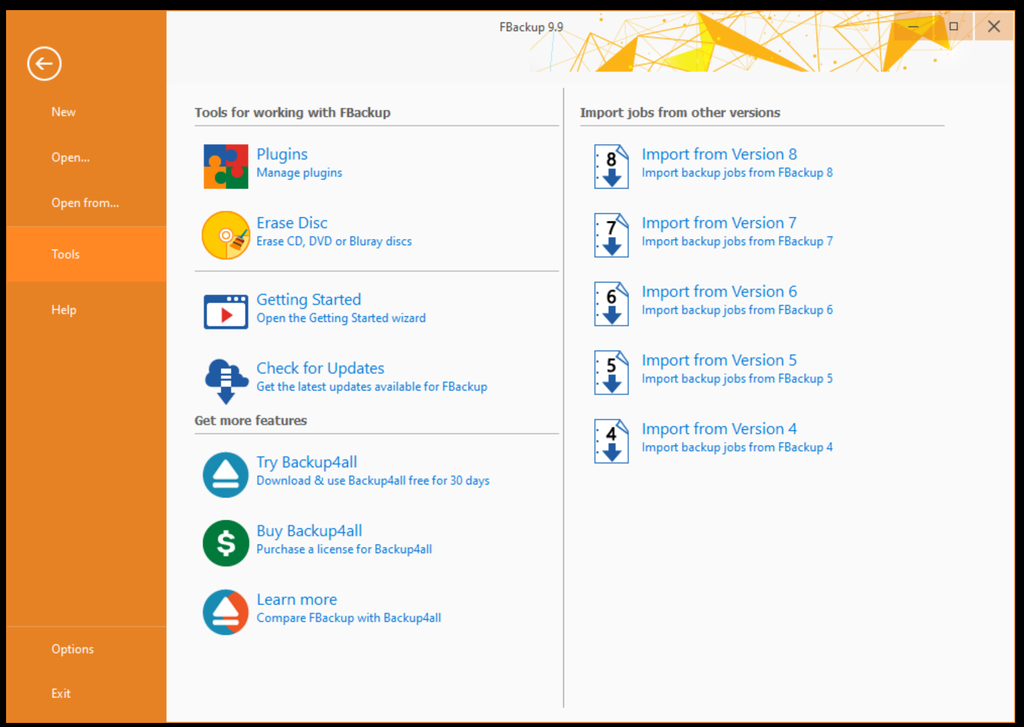Open the Plugins manager icon

(x=225, y=164)
